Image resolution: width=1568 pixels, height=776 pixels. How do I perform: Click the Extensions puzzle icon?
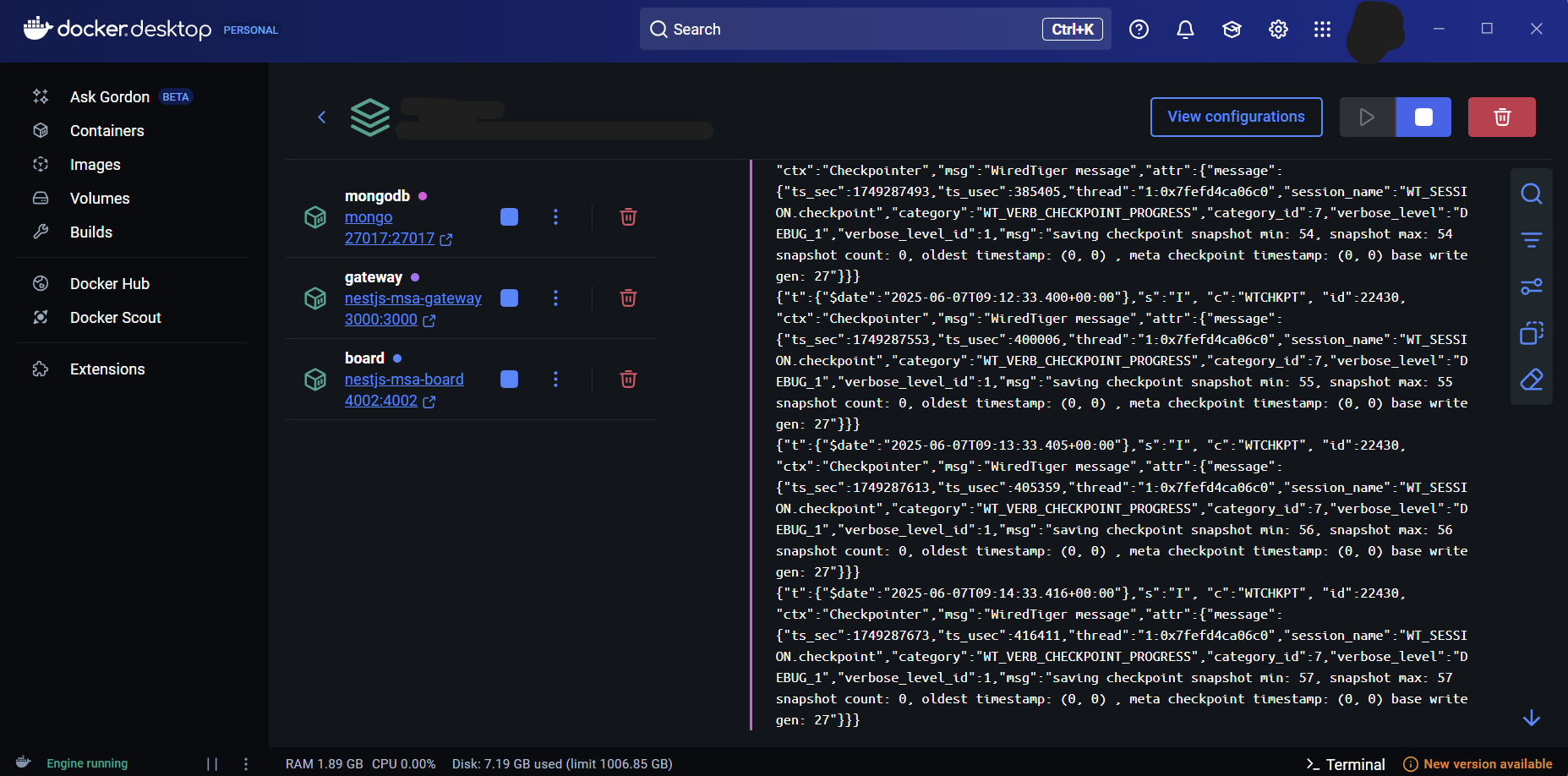click(x=41, y=369)
